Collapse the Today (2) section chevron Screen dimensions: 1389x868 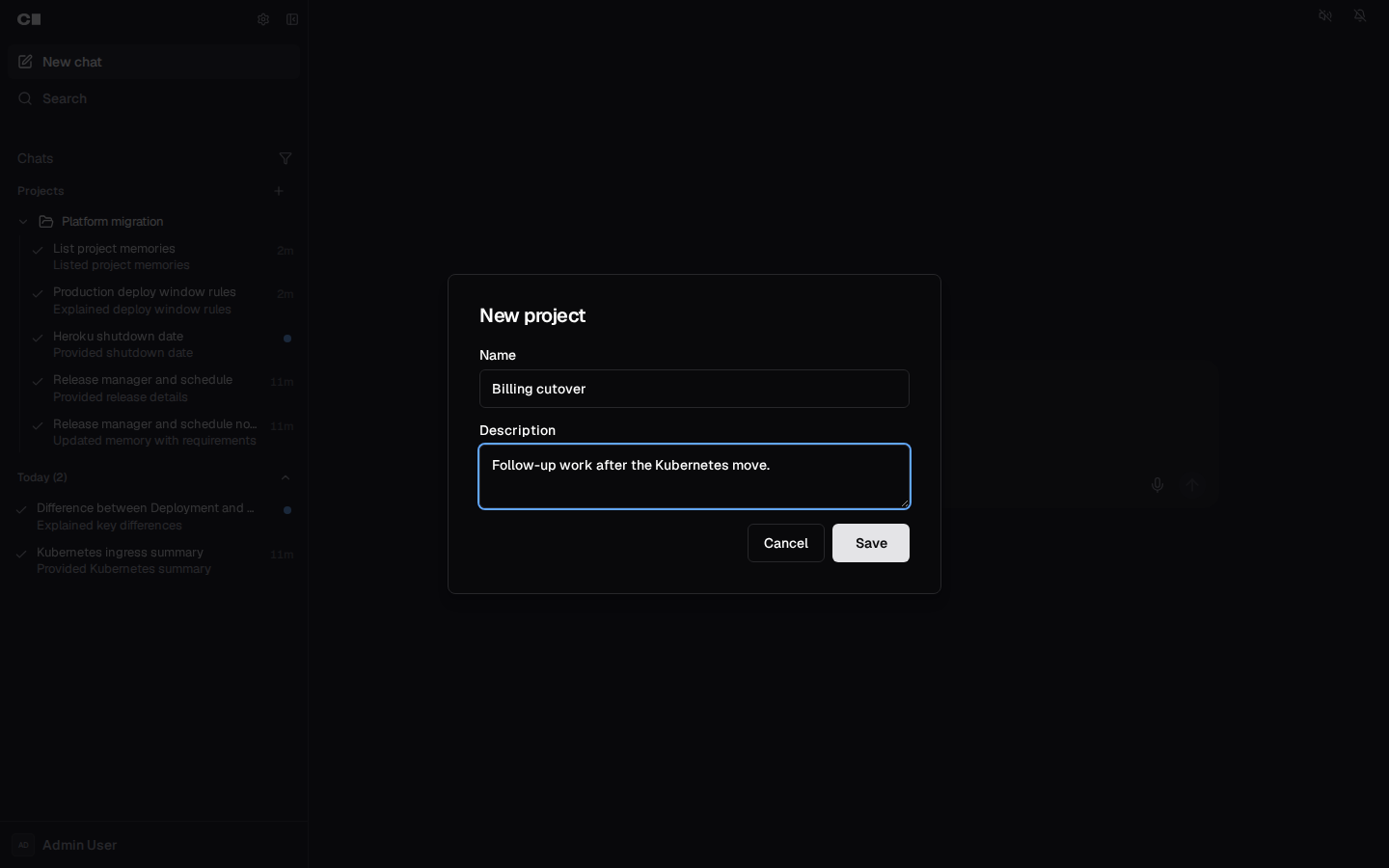(286, 477)
